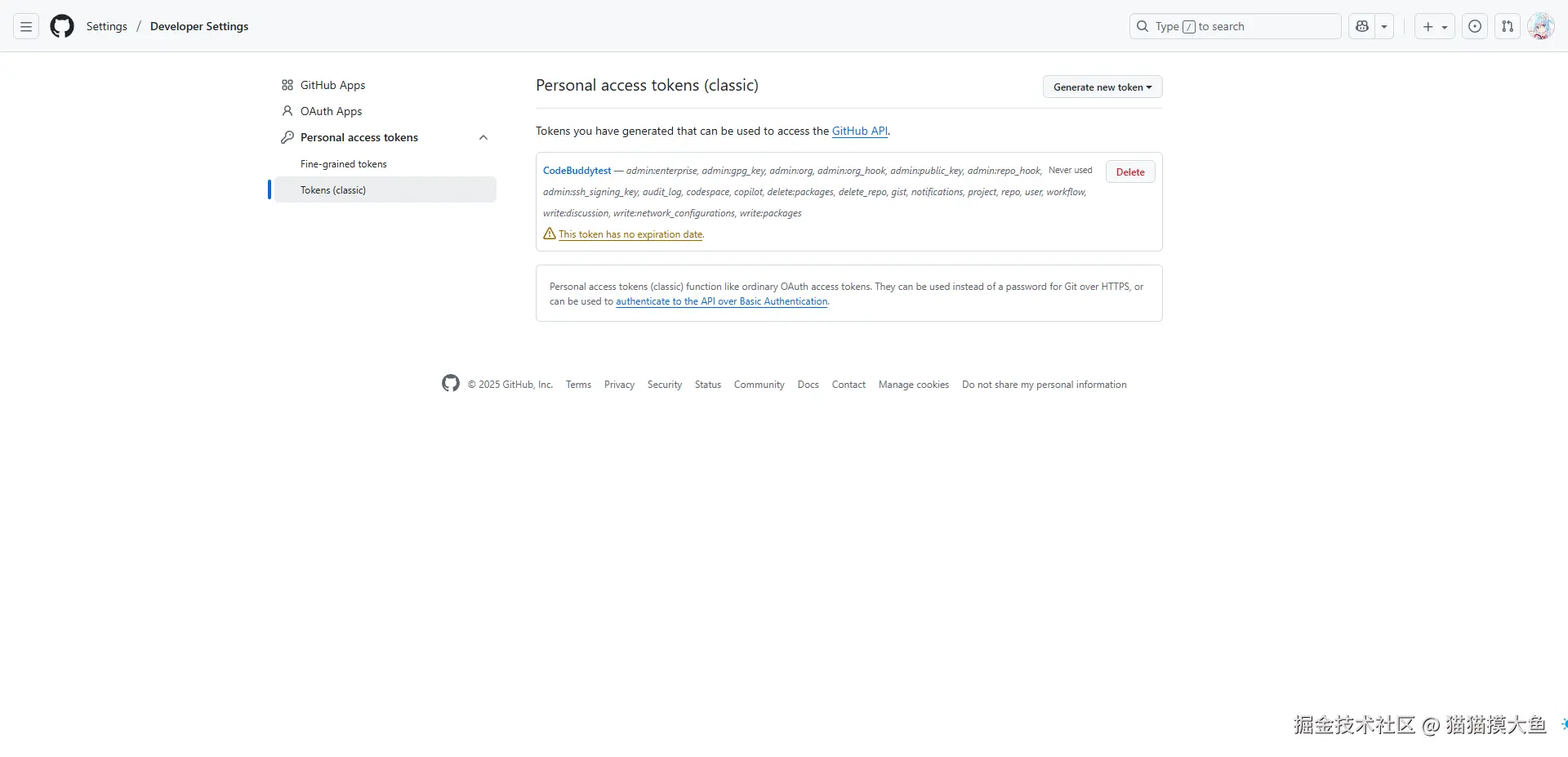This screenshot has width=1568, height=757.
Task: Collapse the Personal access tokens section
Action: point(483,137)
